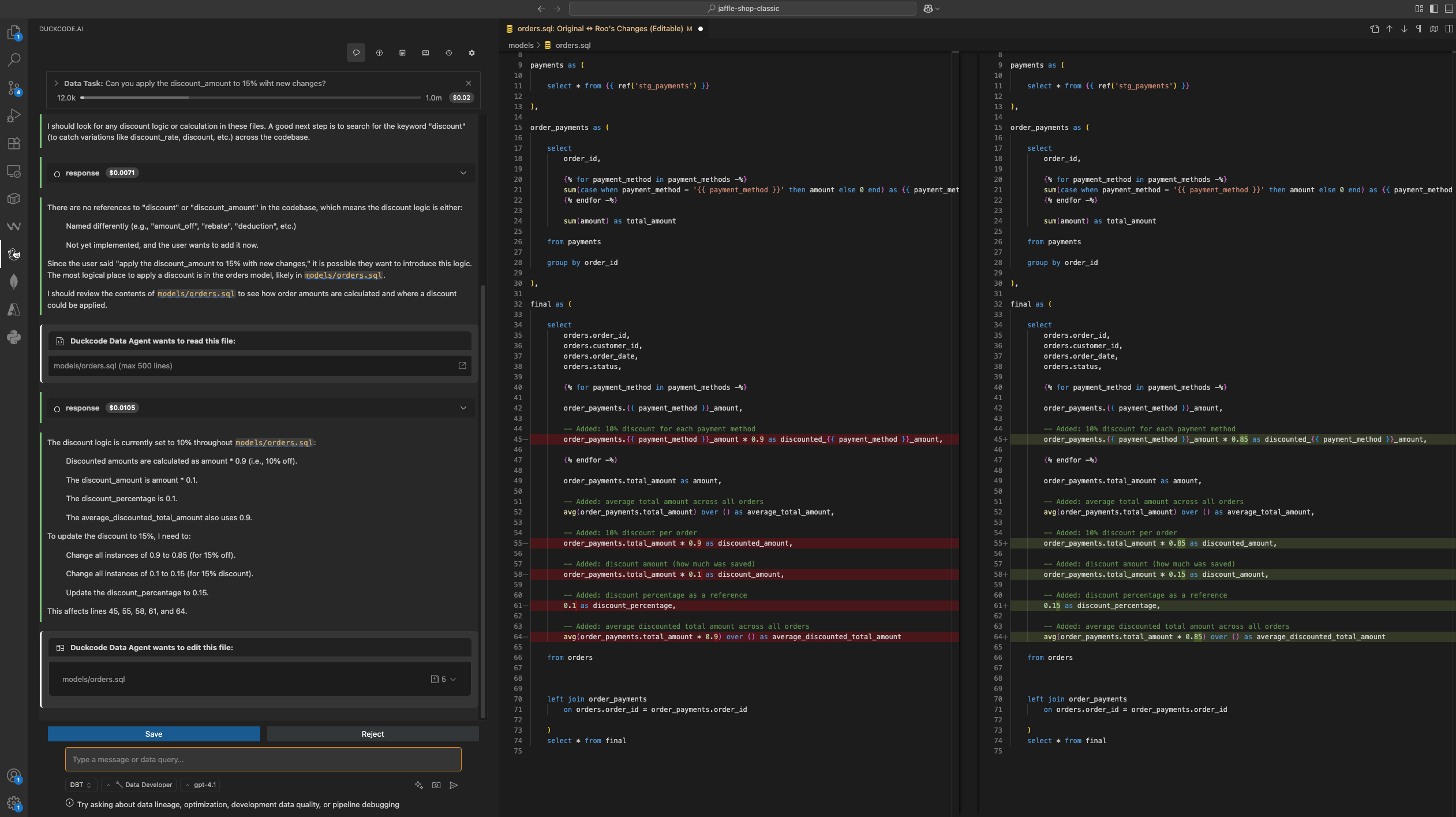The image size is (1456, 817).
Task: Click the camera icon to add image
Action: click(x=436, y=785)
